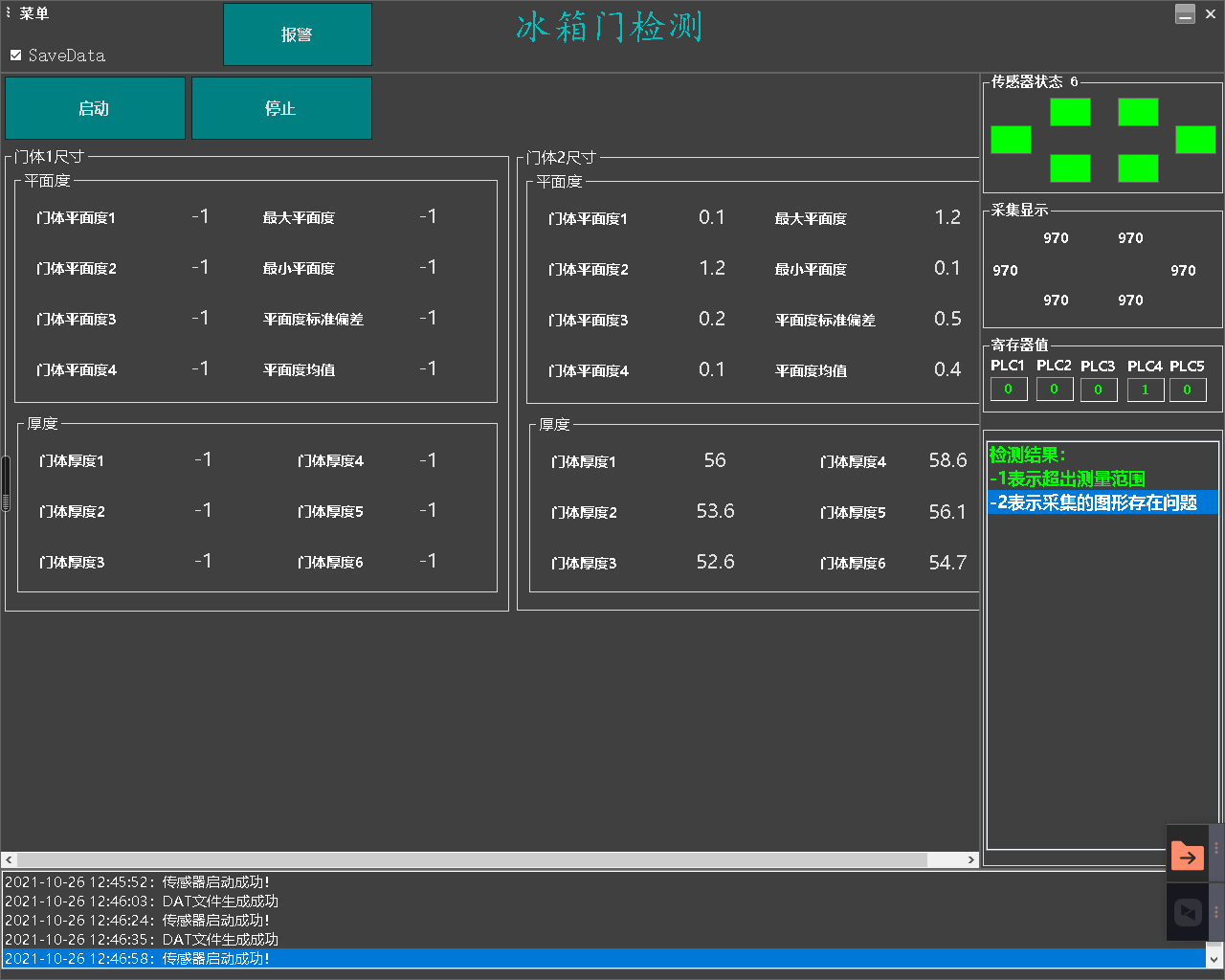
Task: Click the horizontal scrollbar right arrow
Action: (971, 859)
